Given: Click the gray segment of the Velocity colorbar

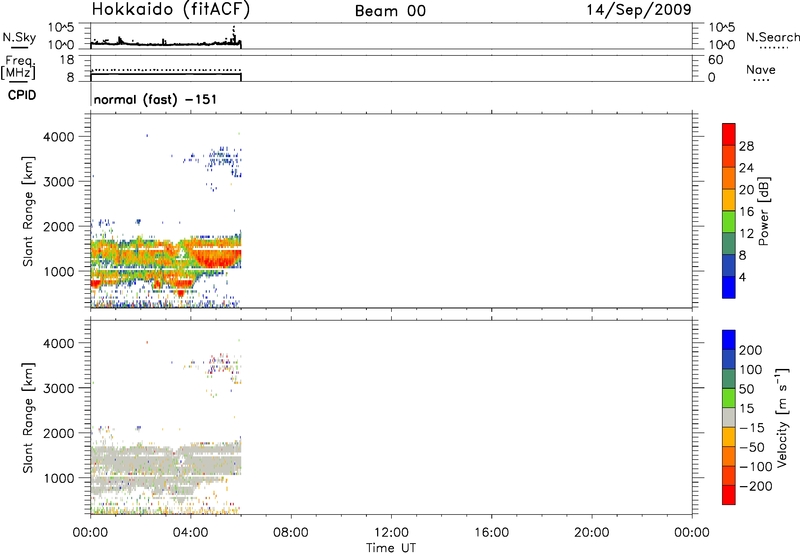Looking at the screenshot, I should click(x=729, y=417).
